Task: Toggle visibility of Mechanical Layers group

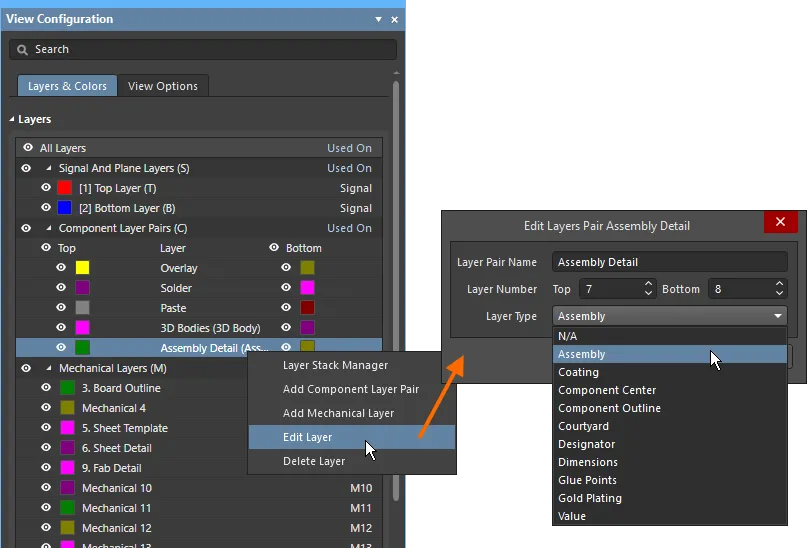Action: [x=26, y=368]
